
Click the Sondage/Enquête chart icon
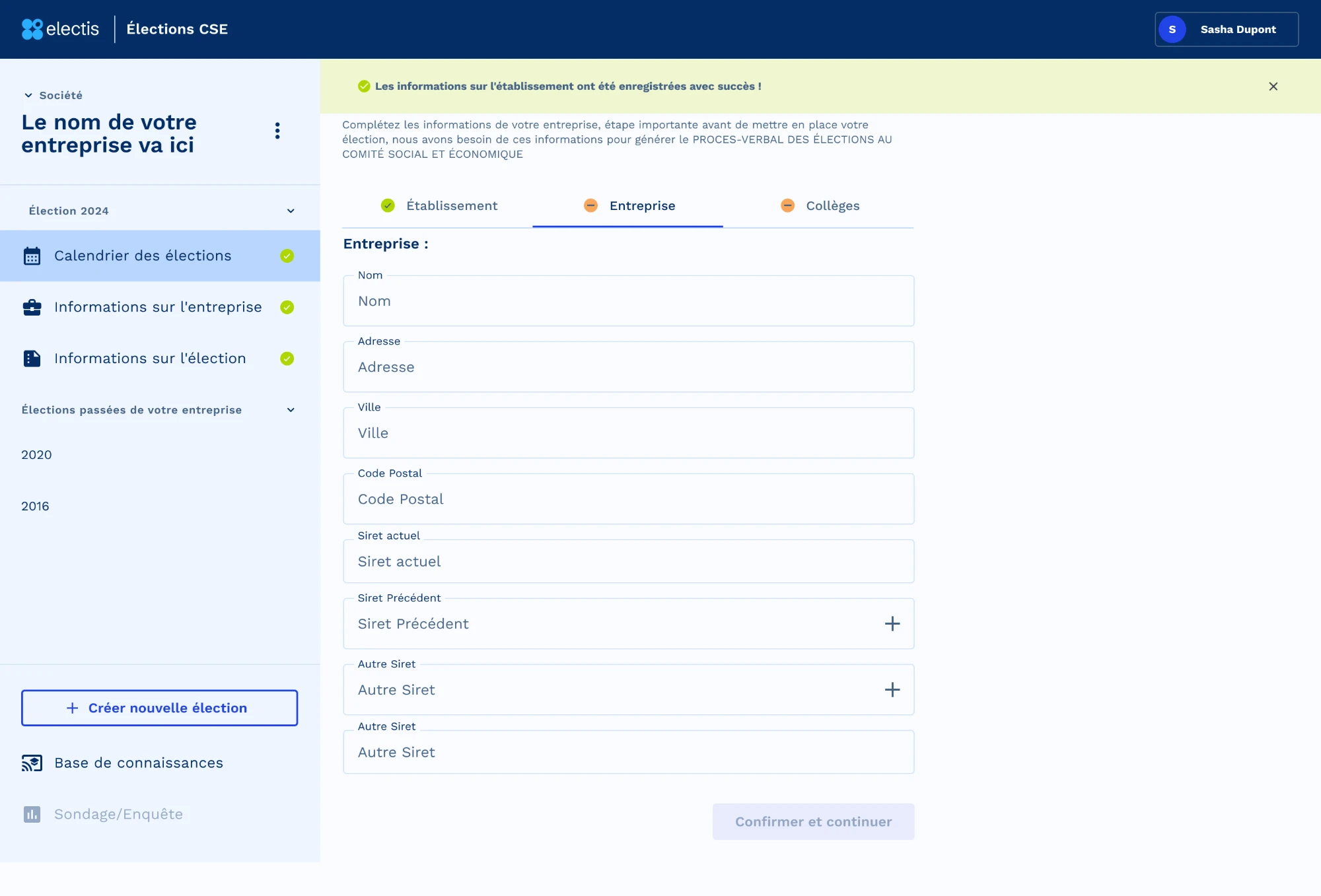(x=32, y=815)
